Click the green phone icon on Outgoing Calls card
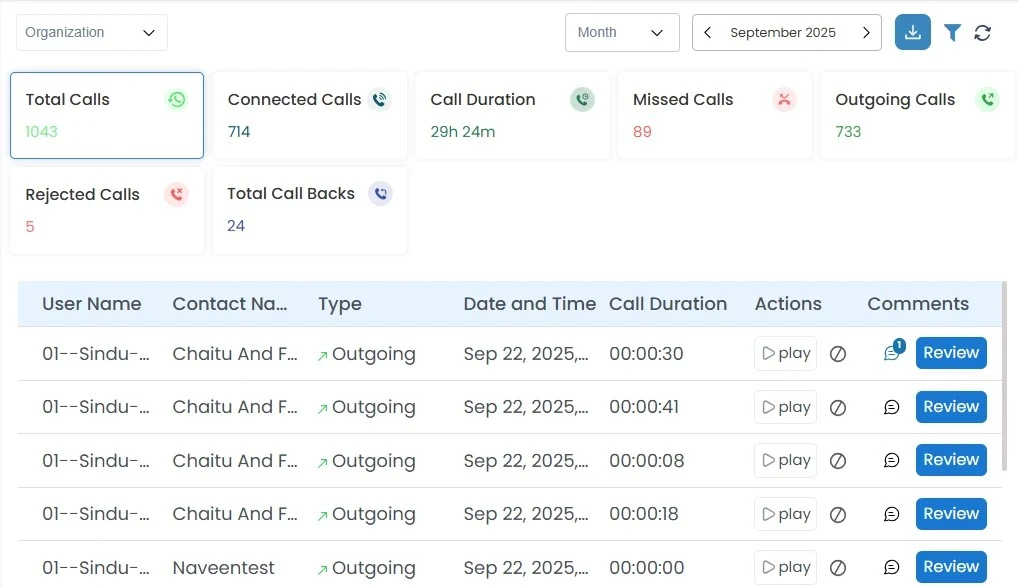Image resolution: width=1019 pixels, height=587 pixels. [987, 99]
